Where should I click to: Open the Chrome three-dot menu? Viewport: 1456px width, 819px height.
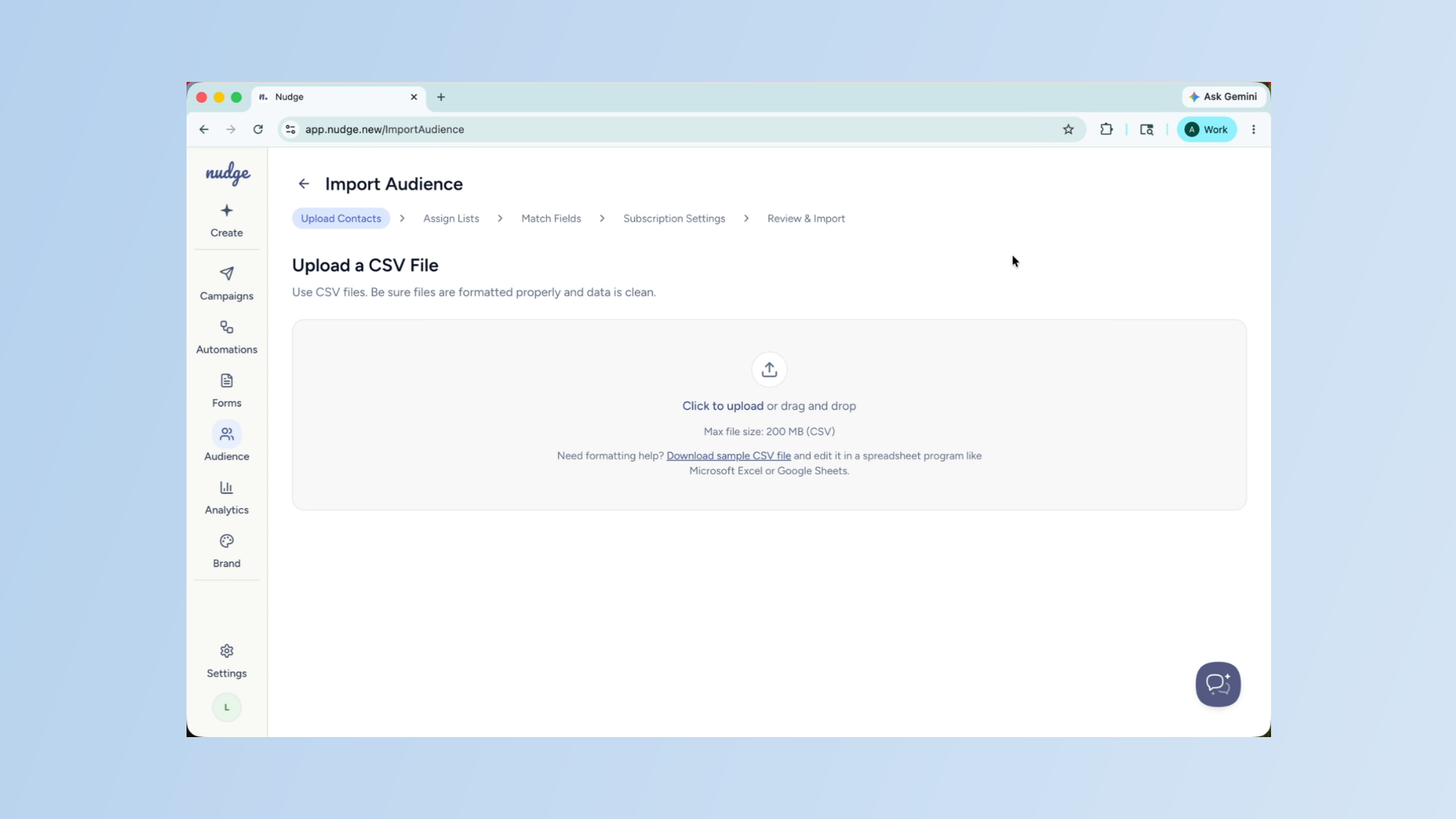tap(1254, 130)
